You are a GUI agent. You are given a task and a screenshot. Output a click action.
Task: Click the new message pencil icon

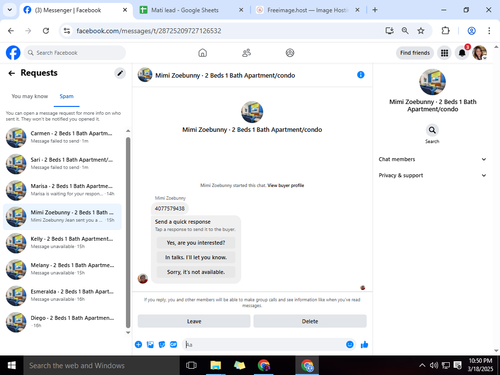(120, 73)
